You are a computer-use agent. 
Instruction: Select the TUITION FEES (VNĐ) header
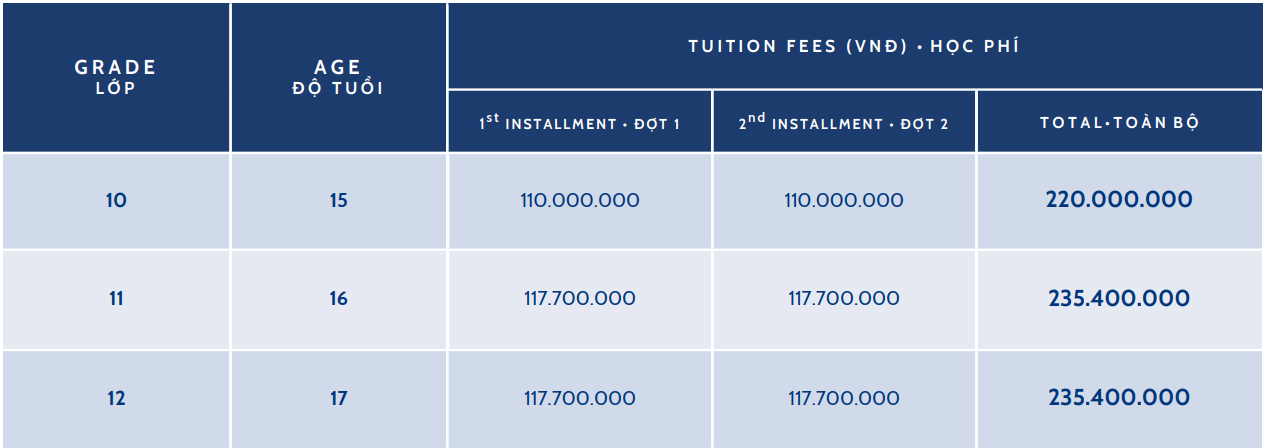click(x=854, y=46)
